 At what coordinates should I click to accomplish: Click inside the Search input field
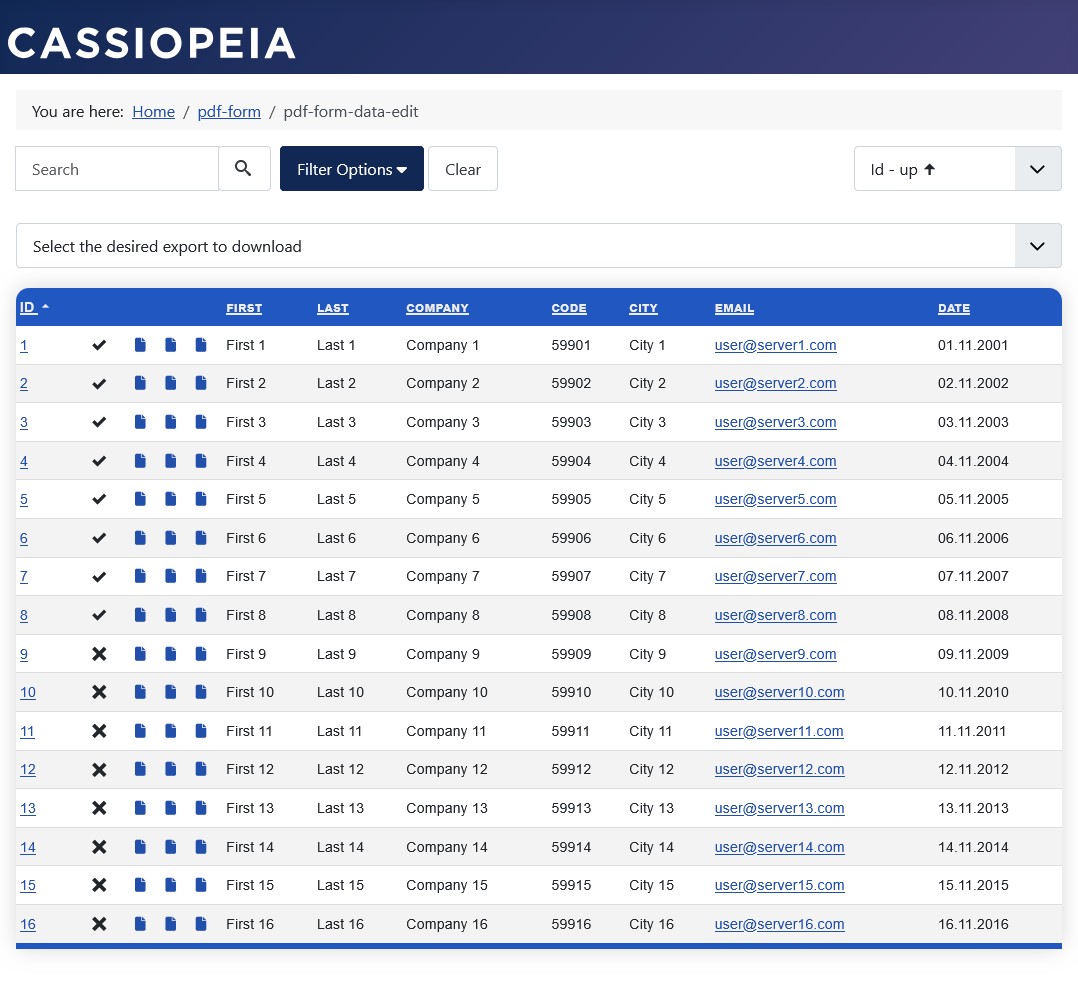[116, 168]
